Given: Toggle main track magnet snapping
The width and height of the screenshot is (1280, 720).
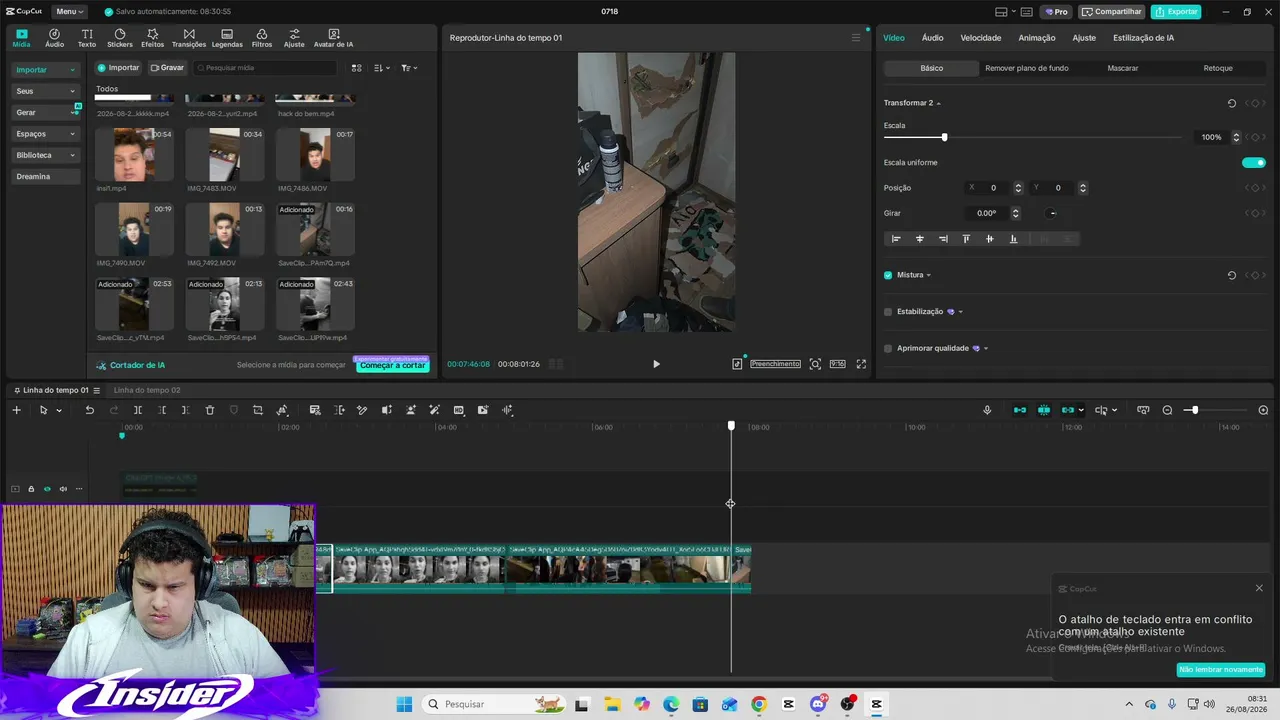Looking at the screenshot, I should (1020, 410).
